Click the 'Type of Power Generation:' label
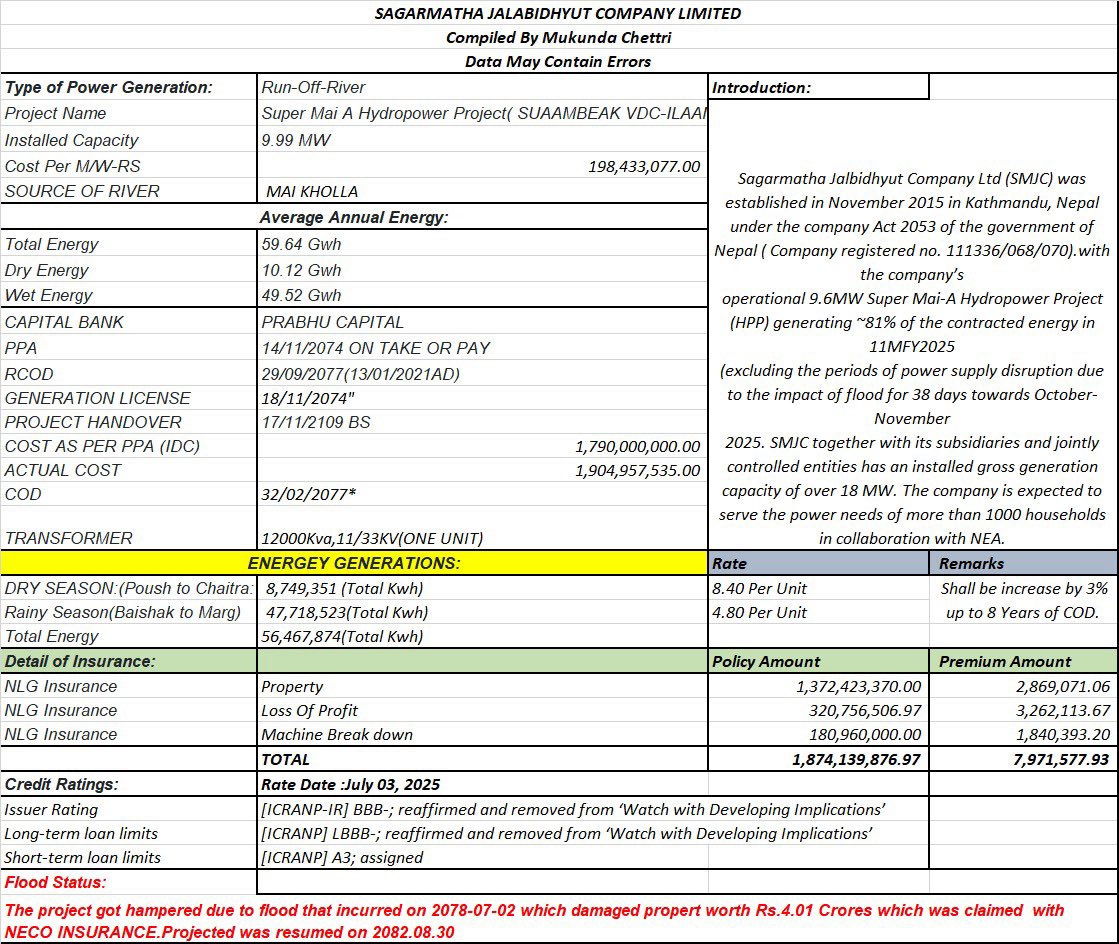The image size is (1119, 944). point(108,87)
